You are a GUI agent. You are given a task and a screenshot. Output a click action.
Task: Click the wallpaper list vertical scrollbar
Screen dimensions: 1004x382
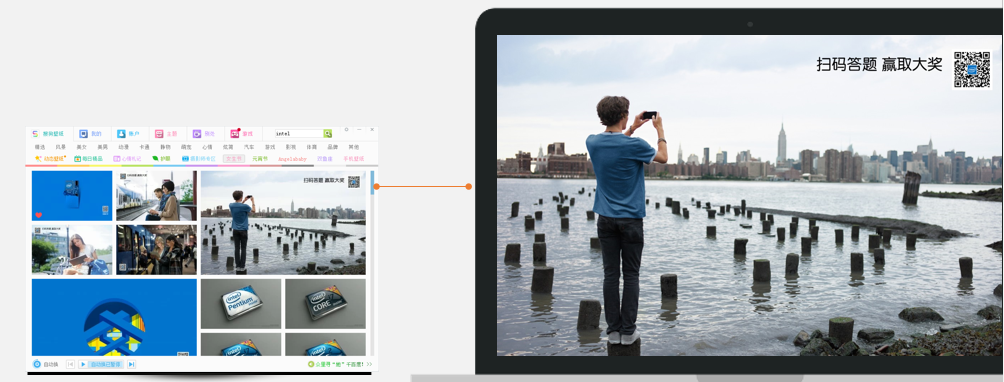tap(372, 262)
